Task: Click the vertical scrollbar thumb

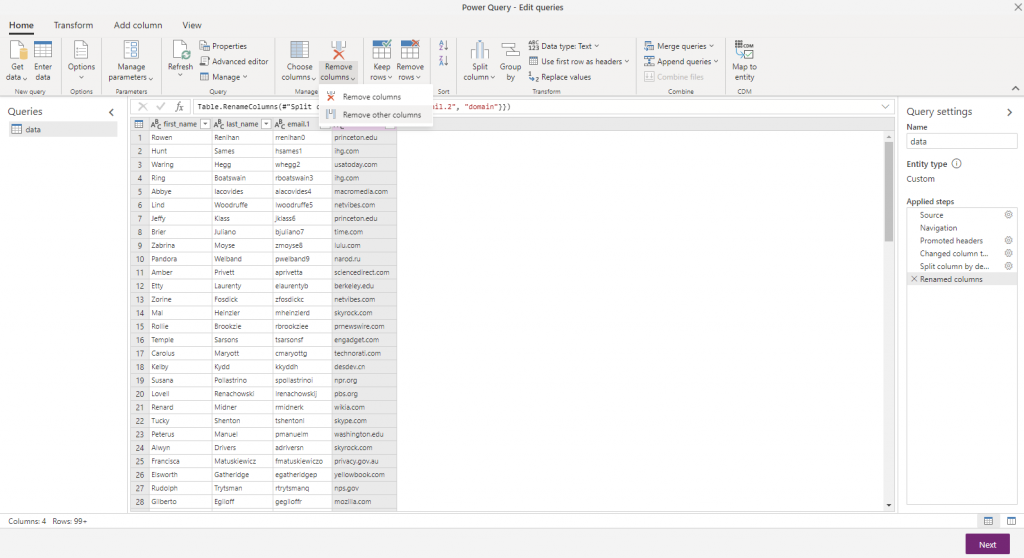Action: coord(888,191)
